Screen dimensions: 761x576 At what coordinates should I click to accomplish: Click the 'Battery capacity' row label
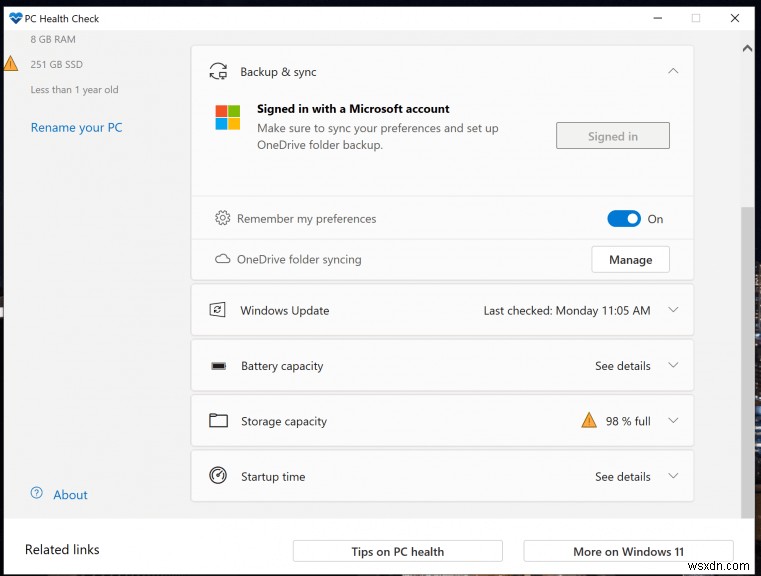282,366
